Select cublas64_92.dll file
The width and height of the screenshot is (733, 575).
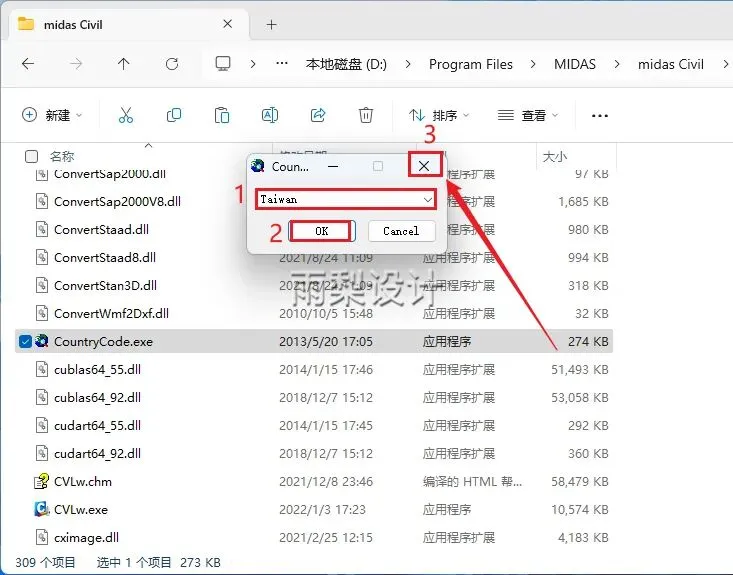[x=97, y=397]
